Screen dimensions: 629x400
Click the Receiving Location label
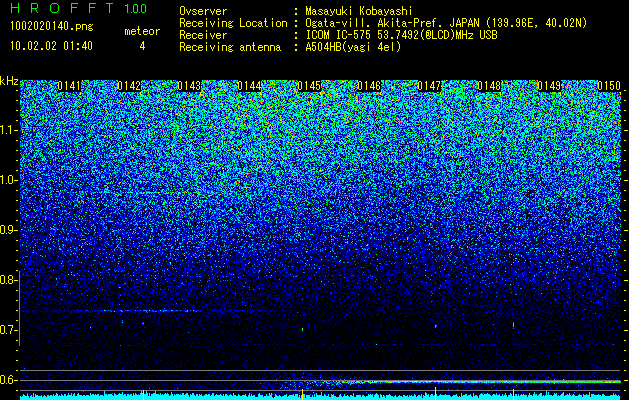click(x=233, y=23)
